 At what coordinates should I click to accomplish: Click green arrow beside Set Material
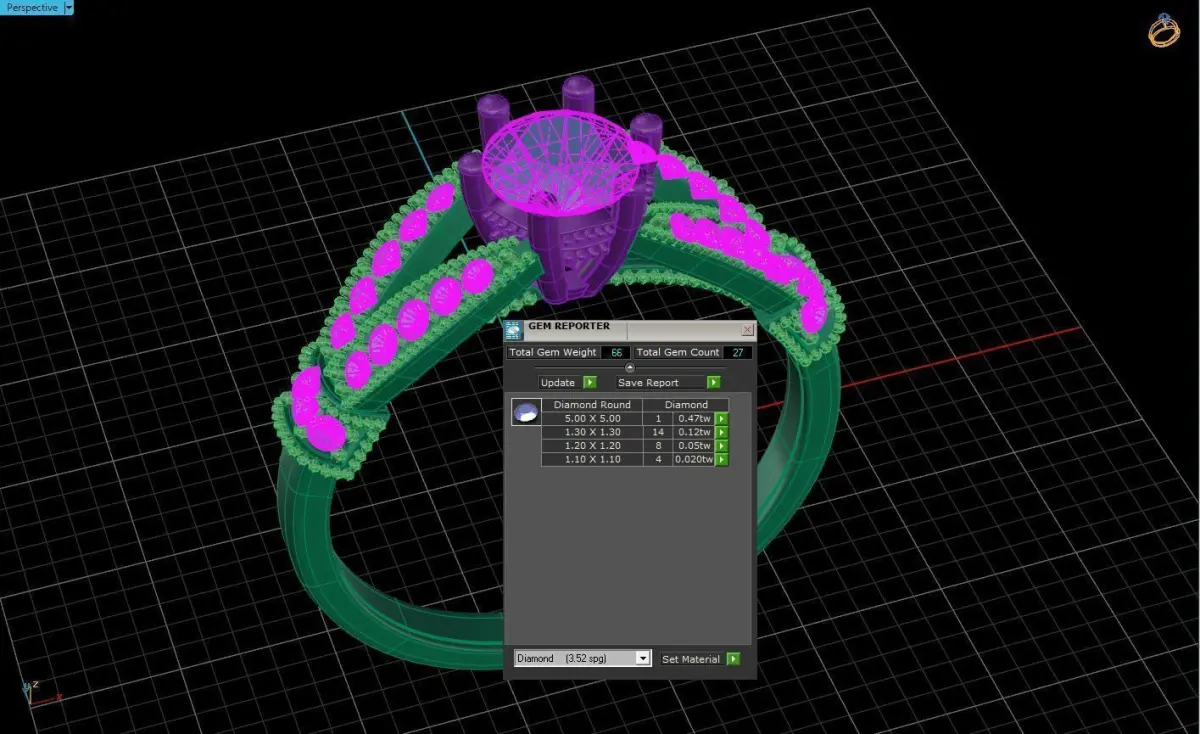click(x=734, y=659)
